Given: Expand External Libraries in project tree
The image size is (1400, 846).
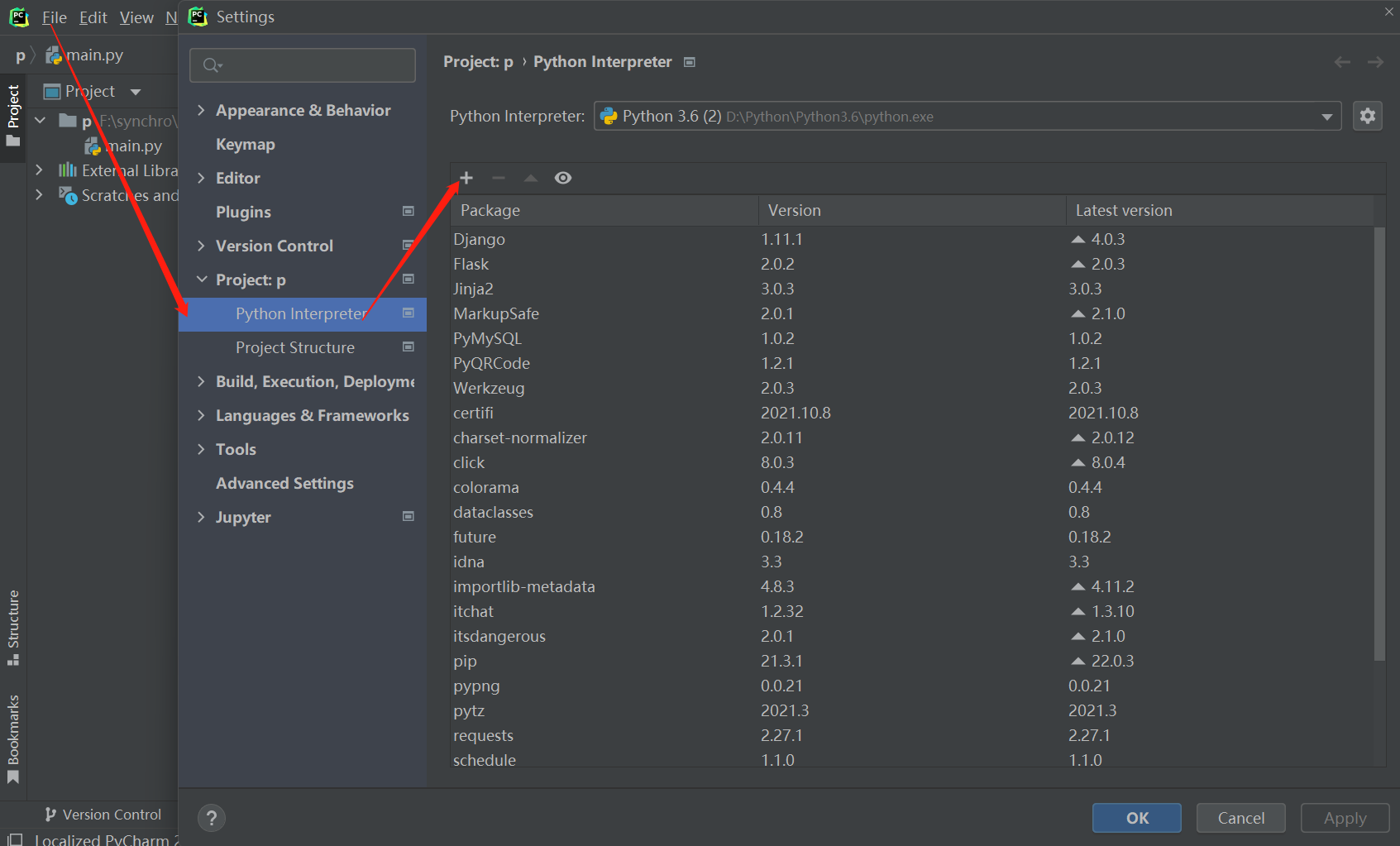Looking at the screenshot, I should click(39, 170).
